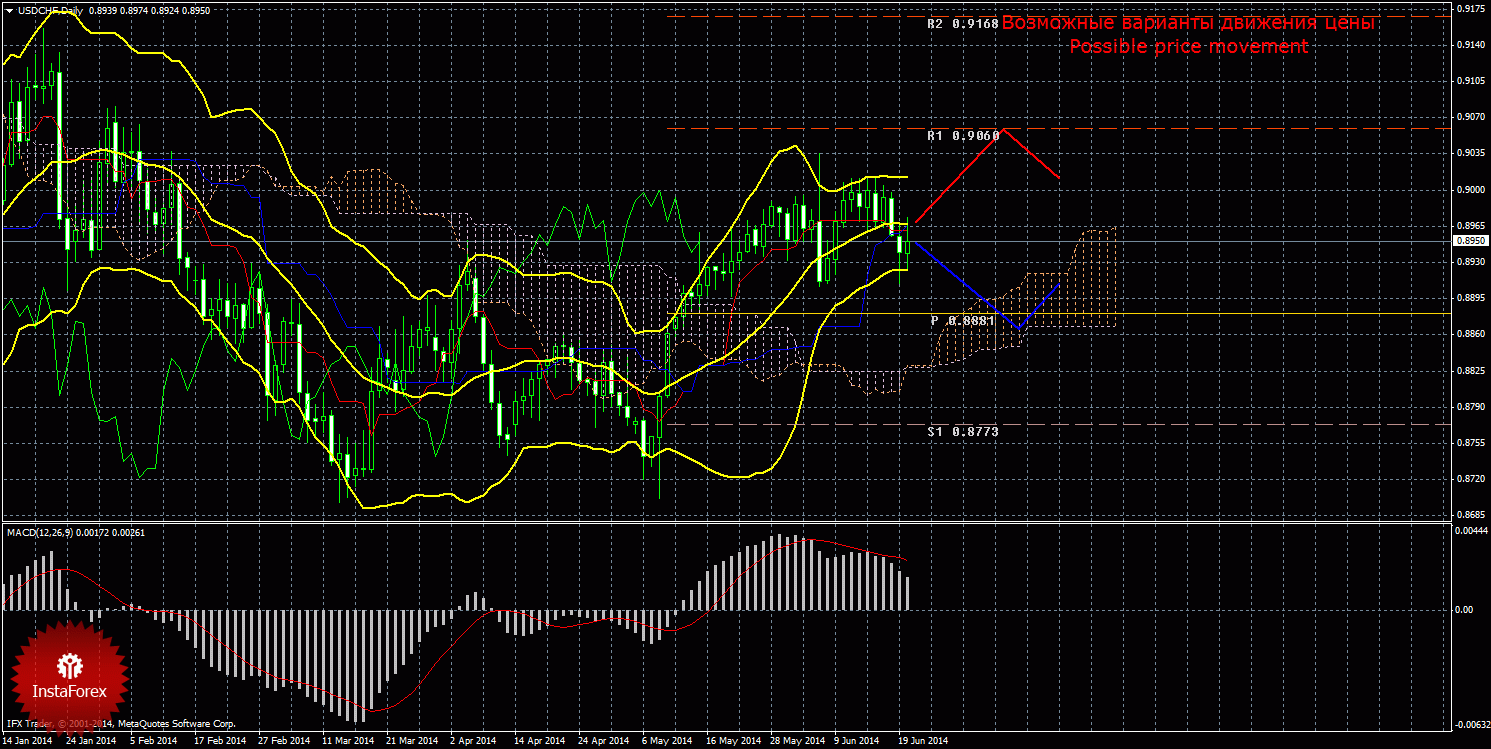The height and width of the screenshot is (749, 1491).
Task: Click the 0.9035 price axis label
Action: tap(1469, 153)
